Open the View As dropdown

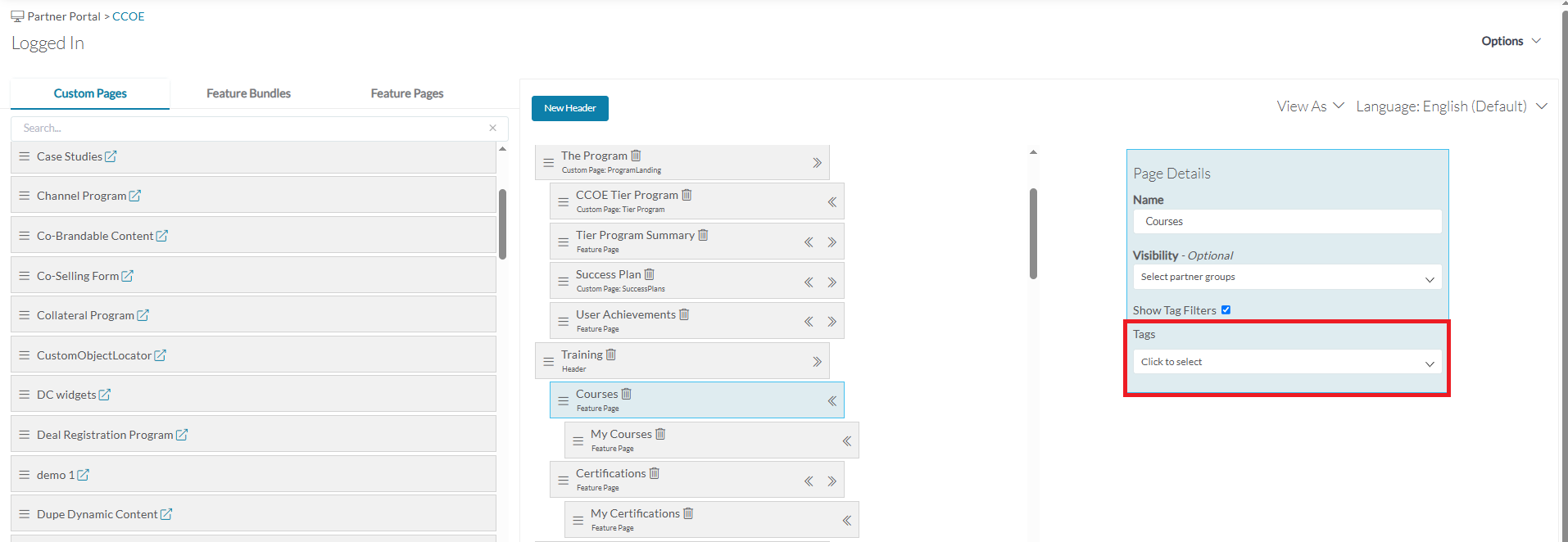[1310, 106]
